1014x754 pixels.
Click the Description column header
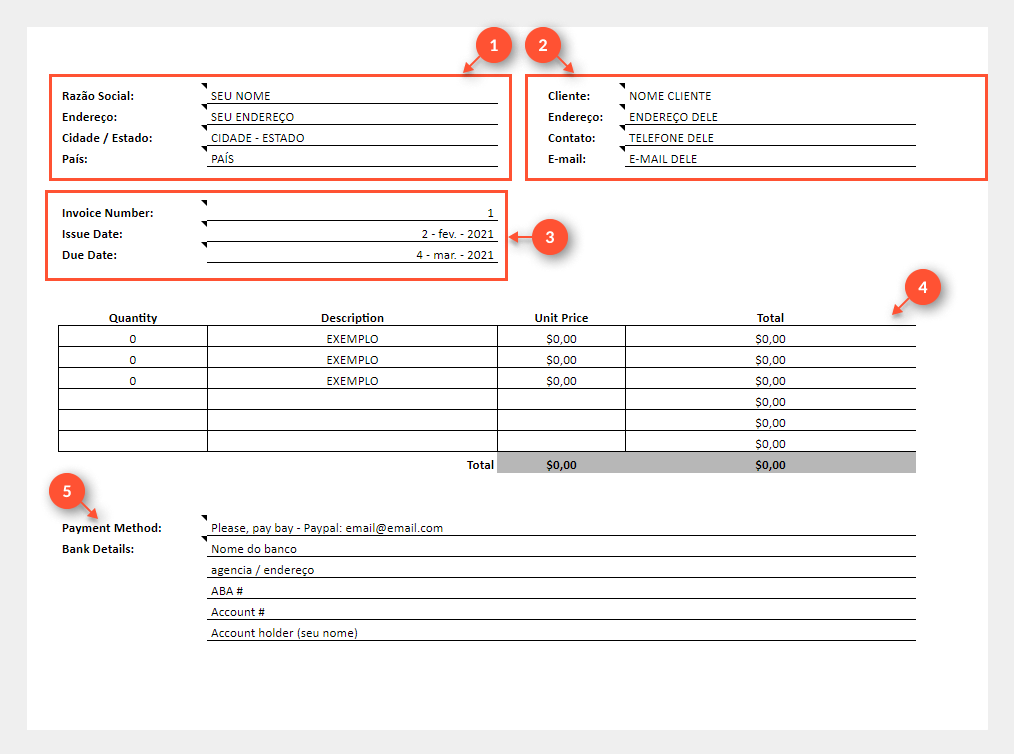352,318
